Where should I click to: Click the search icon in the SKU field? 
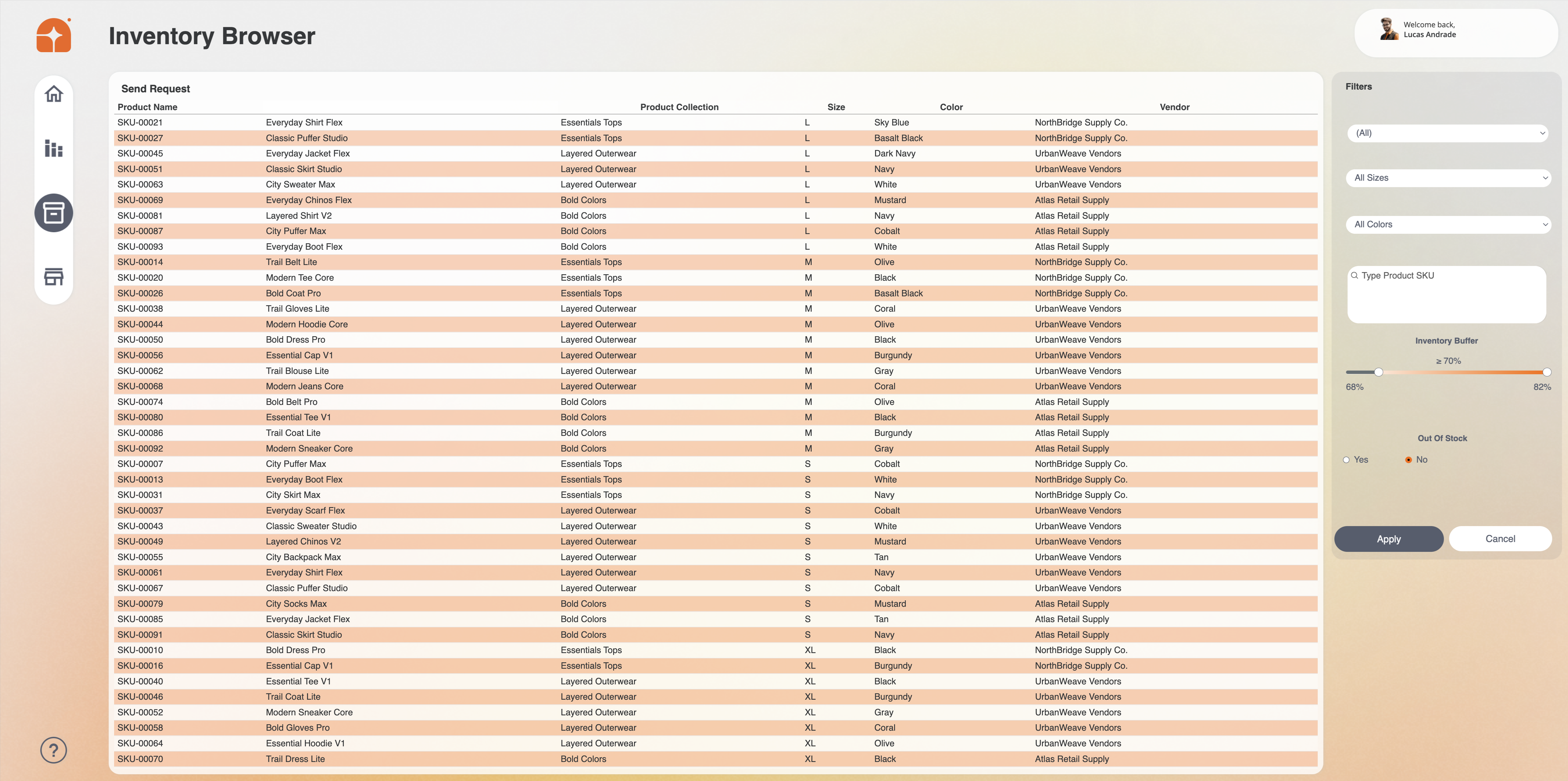(1355, 275)
